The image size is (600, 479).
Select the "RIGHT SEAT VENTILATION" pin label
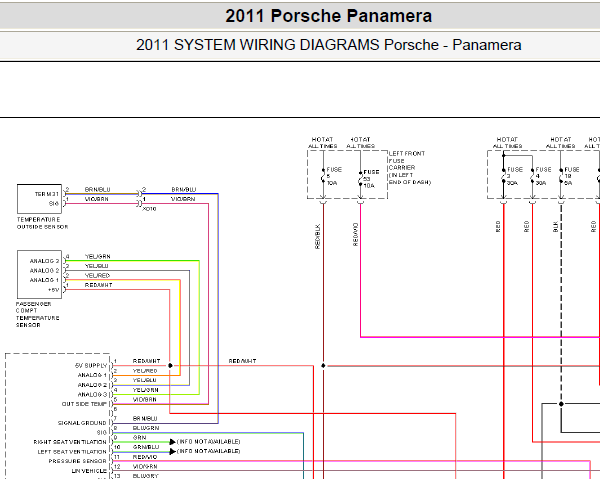coord(70,442)
